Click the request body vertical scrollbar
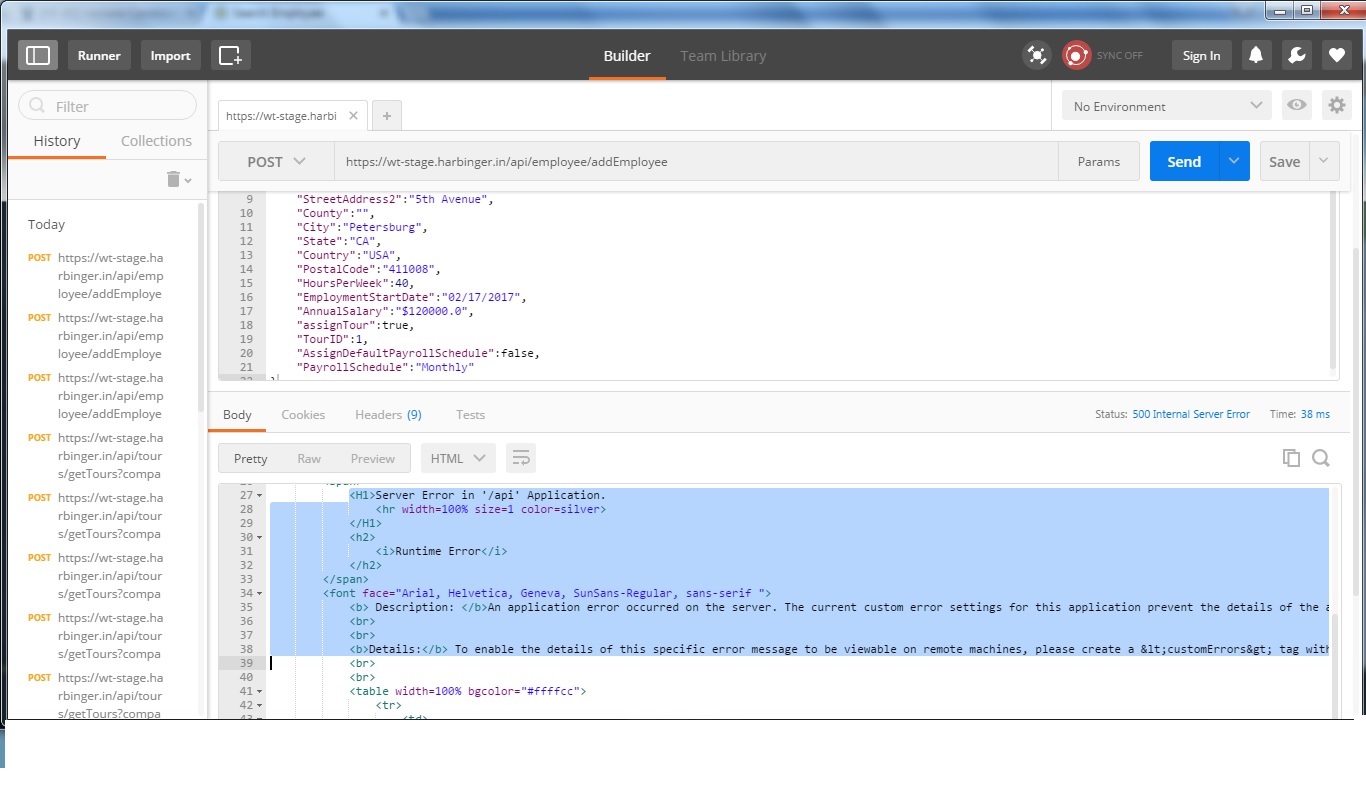The height and width of the screenshot is (812, 1366). coord(1334,280)
